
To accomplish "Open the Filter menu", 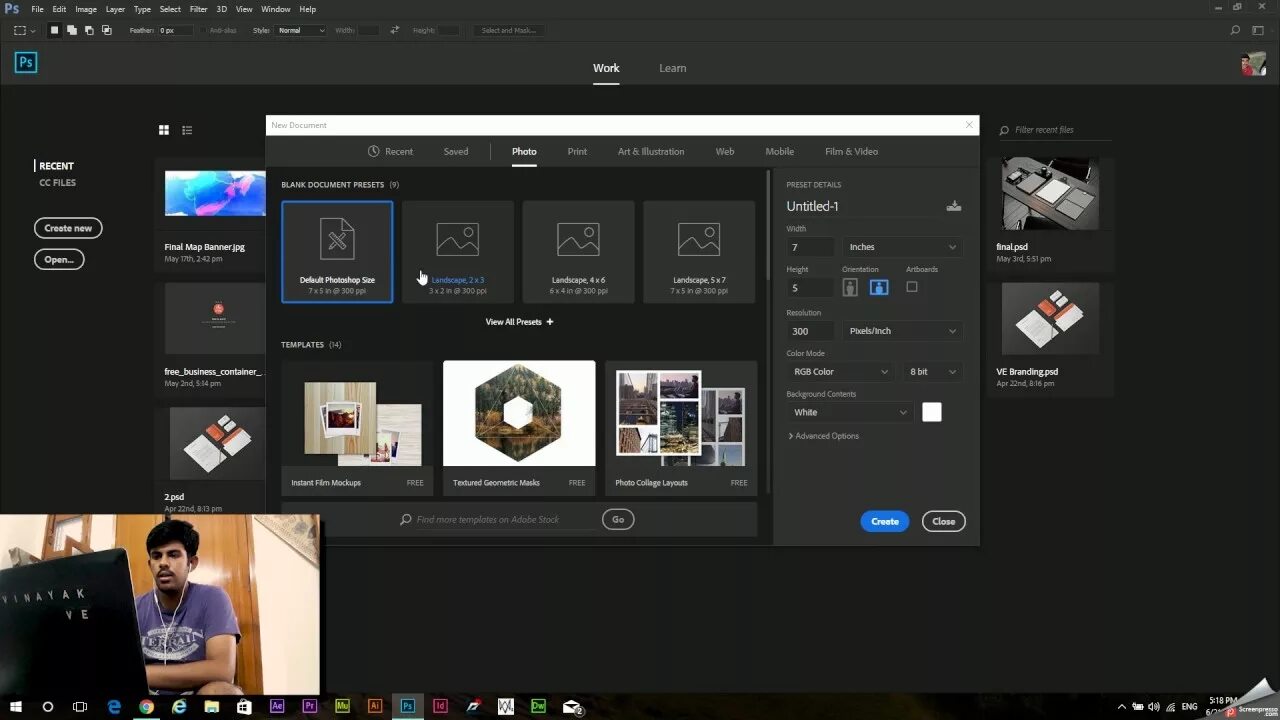I will (199, 9).
